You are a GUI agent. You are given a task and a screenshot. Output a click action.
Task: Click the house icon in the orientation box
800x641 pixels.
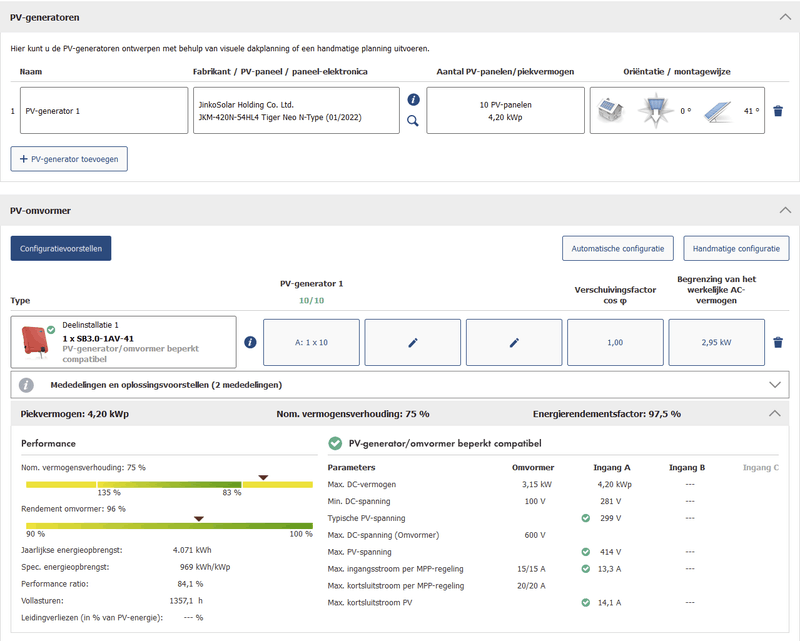610,111
